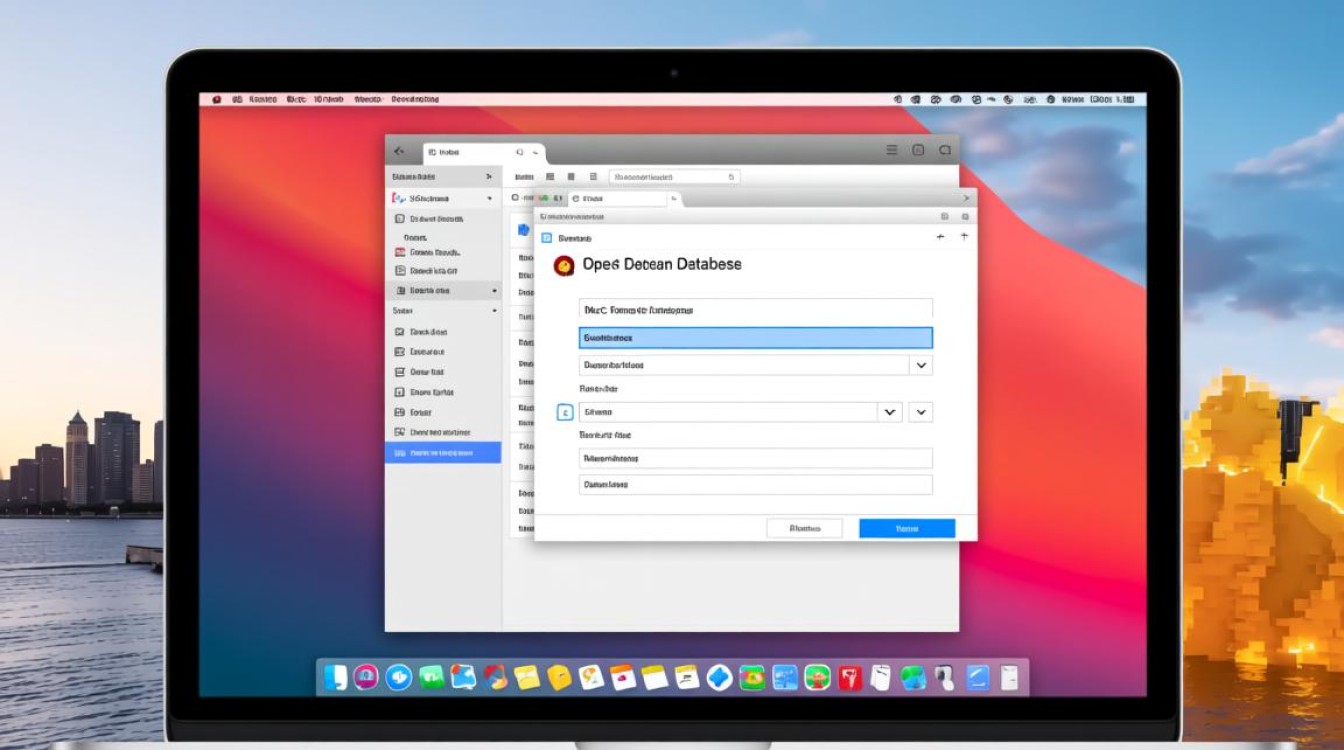Click the trash icon at the dock's right end
Viewport: 1344px width, 750px height.
(x=1008, y=677)
